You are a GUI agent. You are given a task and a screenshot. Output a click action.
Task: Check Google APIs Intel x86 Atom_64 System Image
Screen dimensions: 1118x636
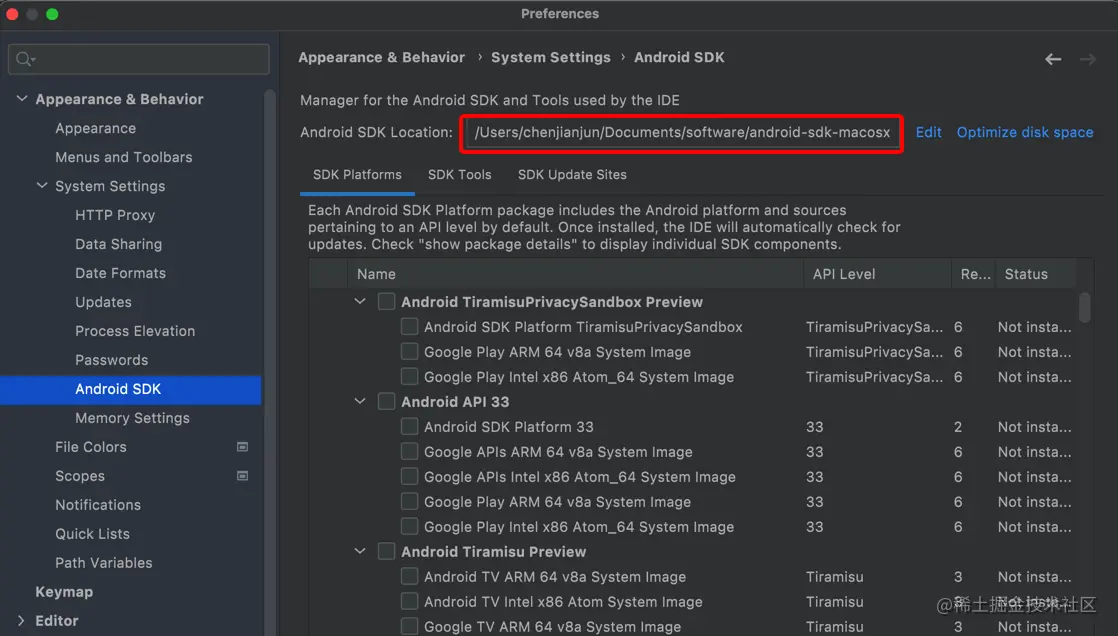point(409,476)
